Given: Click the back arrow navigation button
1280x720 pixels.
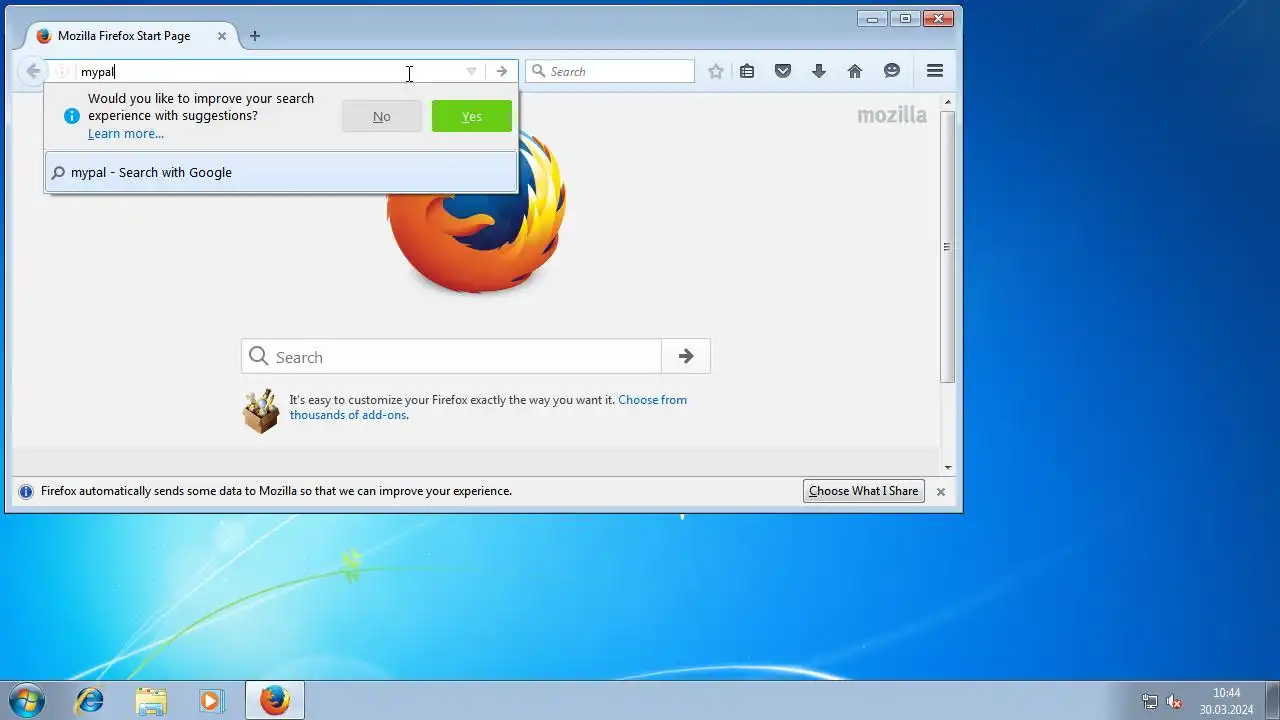Looking at the screenshot, I should 34,71.
